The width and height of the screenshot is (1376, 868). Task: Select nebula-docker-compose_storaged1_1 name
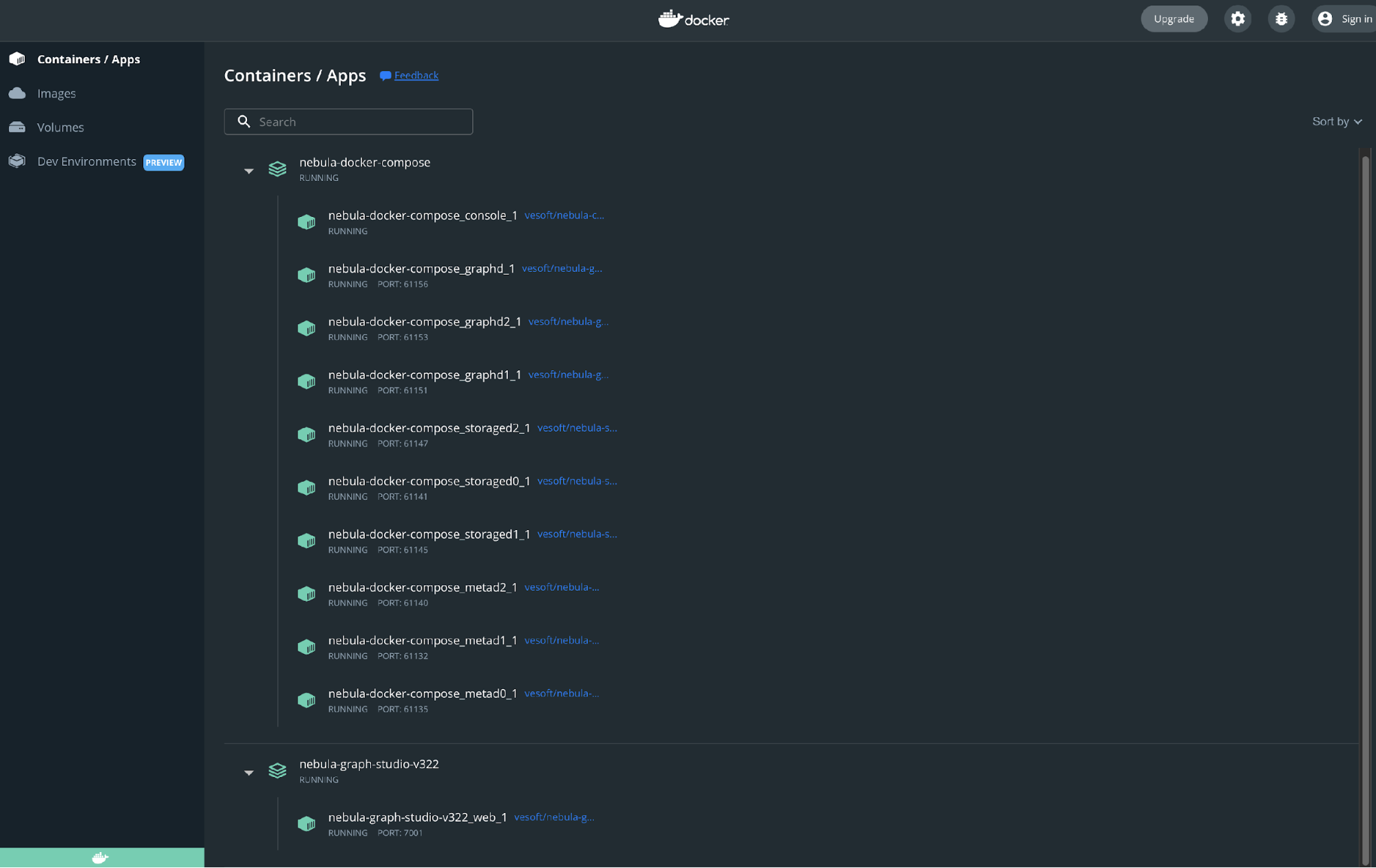pos(429,533)
